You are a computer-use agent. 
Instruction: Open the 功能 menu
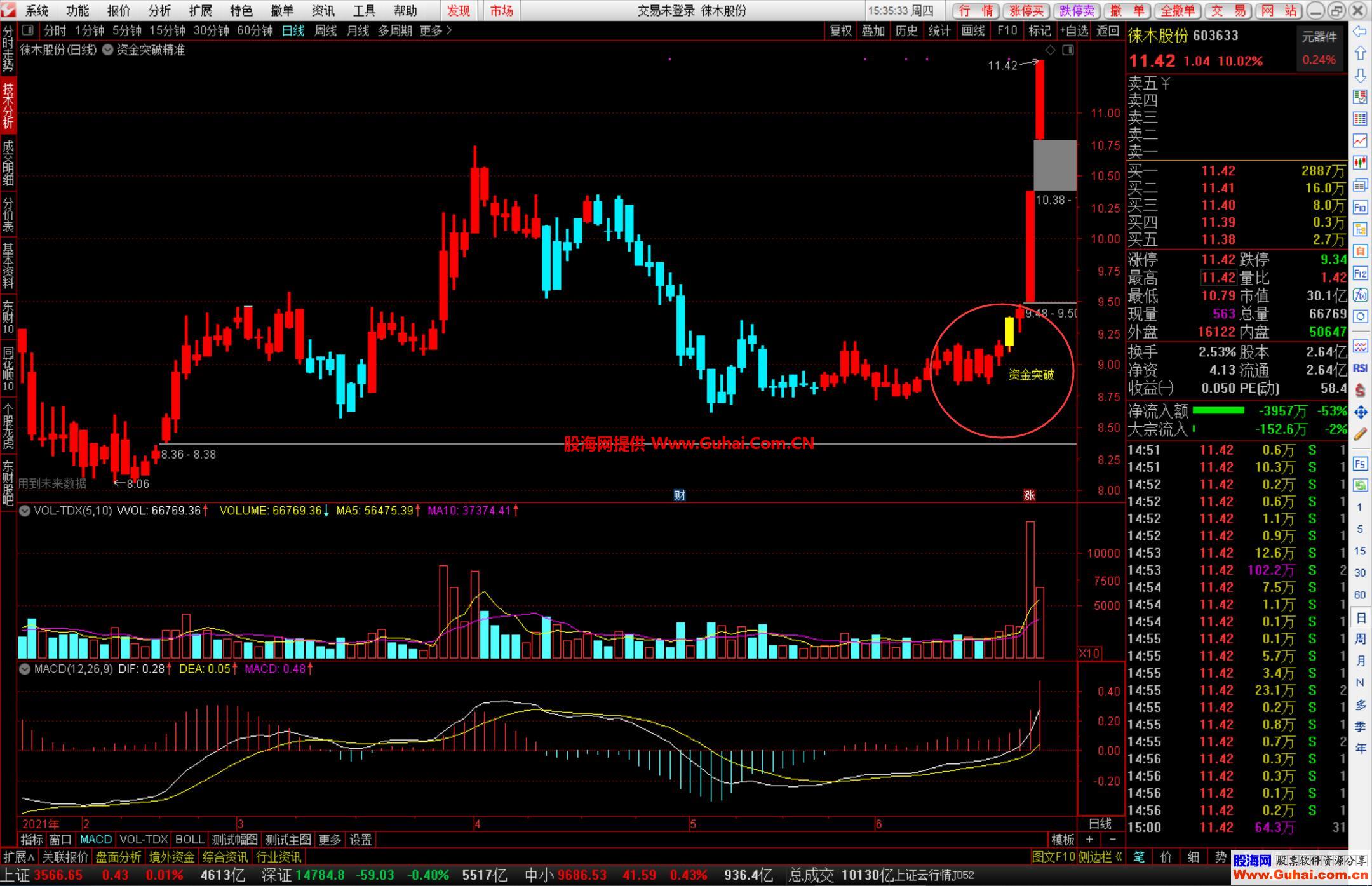[x=77, y=11]
